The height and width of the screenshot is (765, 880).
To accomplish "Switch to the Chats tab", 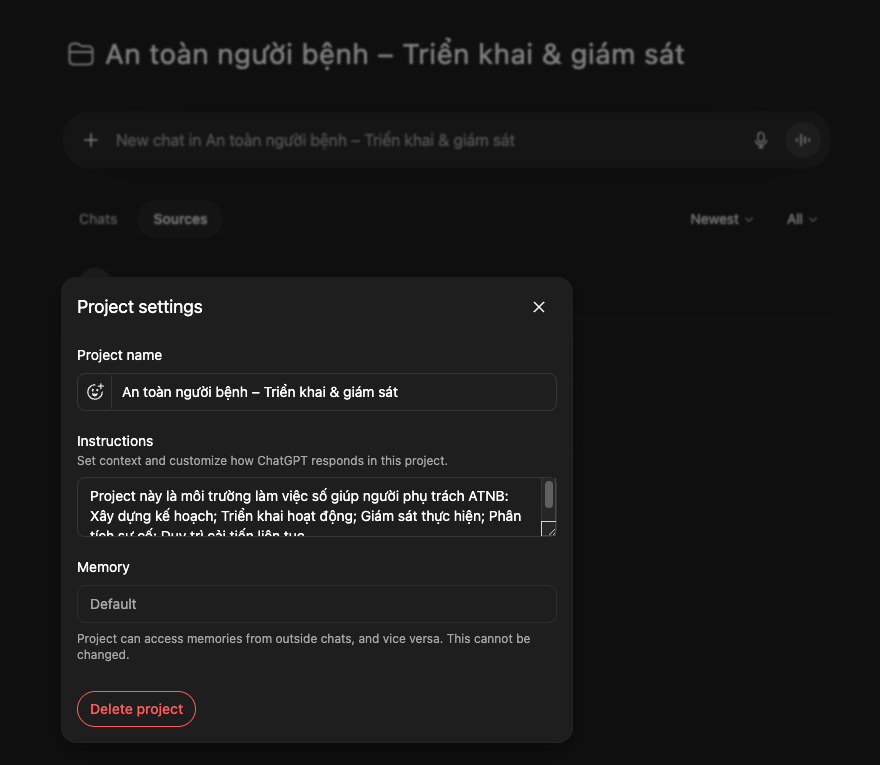I will tap(98, 219).
